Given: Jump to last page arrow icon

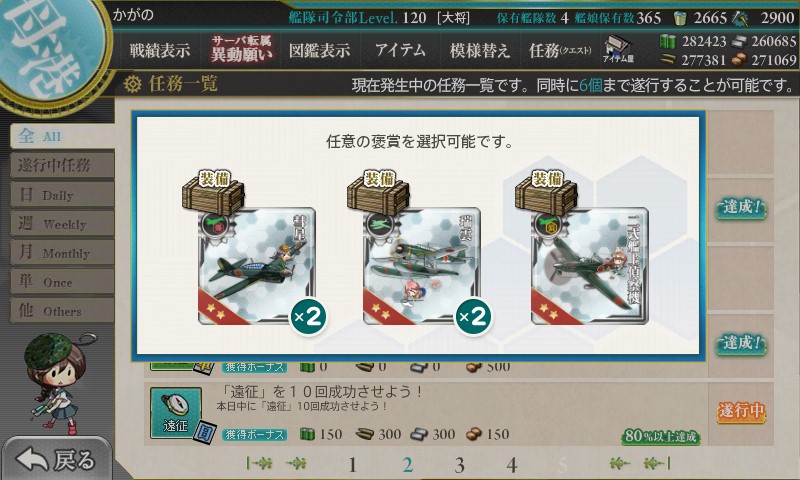Looking at the screenshot, I should click(x=656, y=463).
